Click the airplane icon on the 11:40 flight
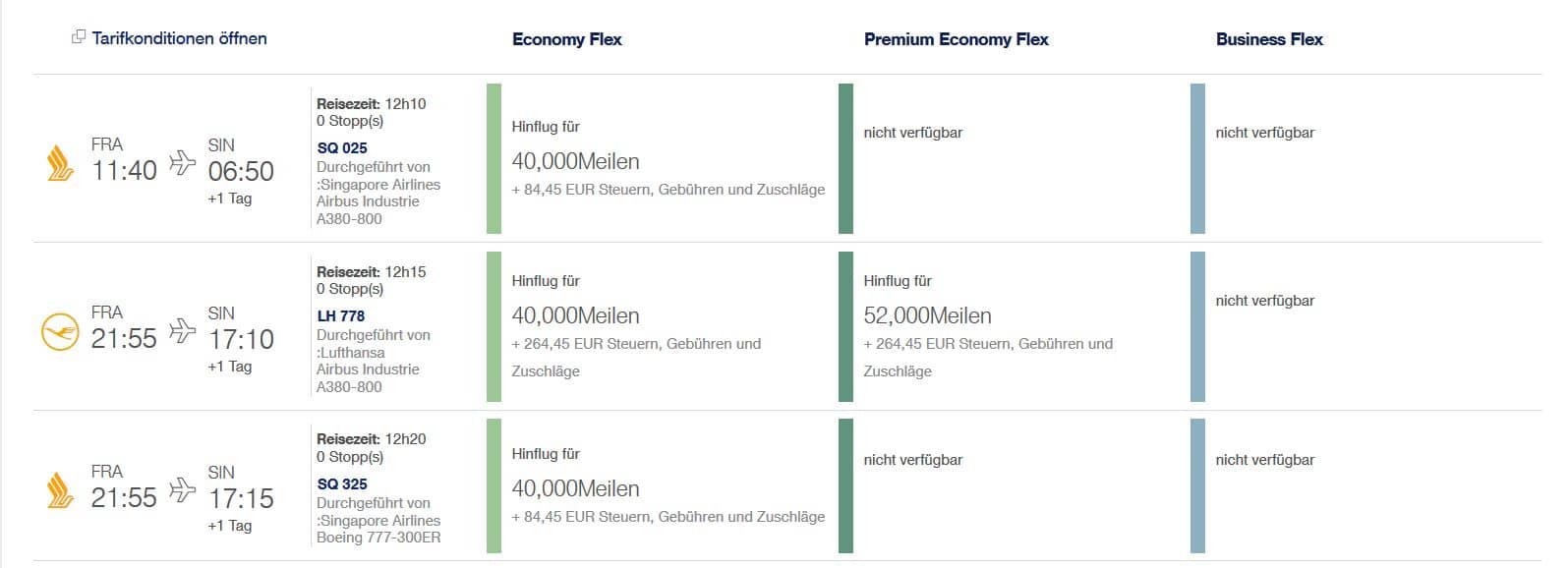The image size is (1568, 568). click(x=183, y=161)
